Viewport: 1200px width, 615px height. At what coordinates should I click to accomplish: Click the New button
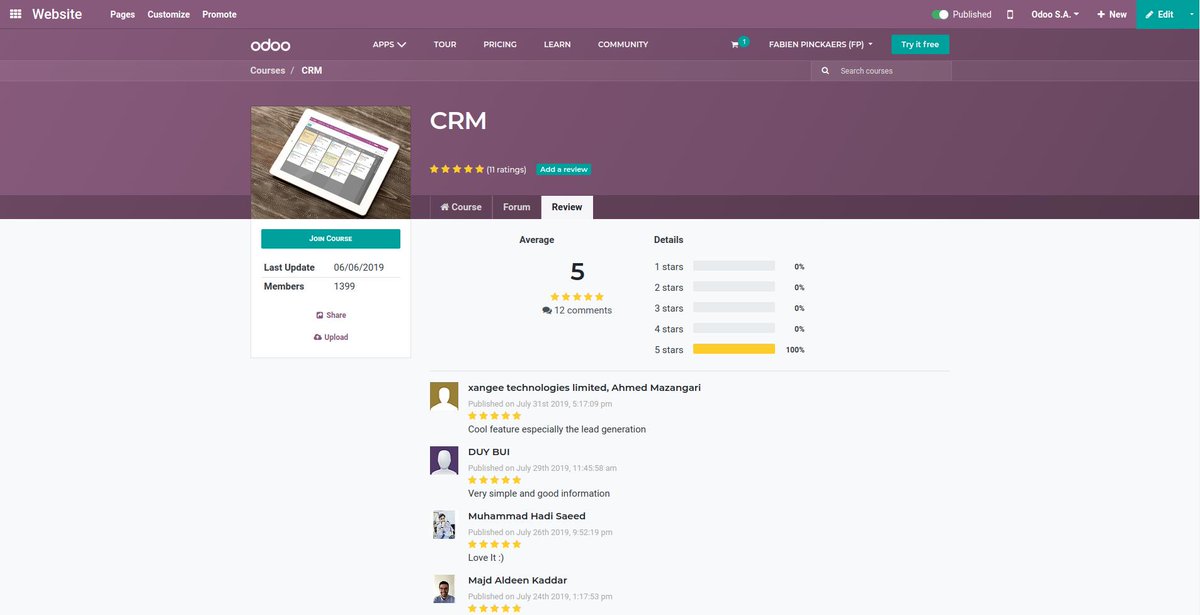point(1111,14)
